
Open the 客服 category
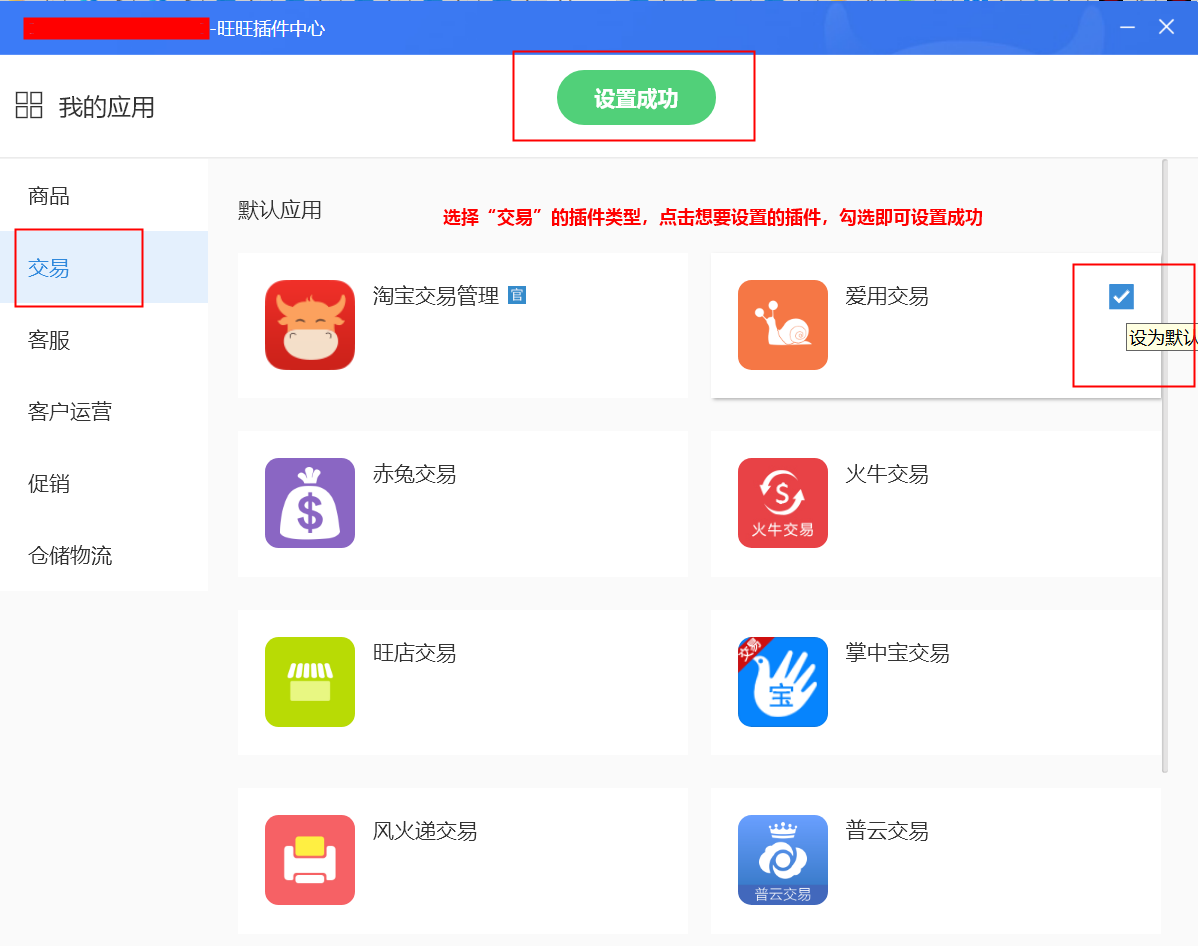pos(49,340)
